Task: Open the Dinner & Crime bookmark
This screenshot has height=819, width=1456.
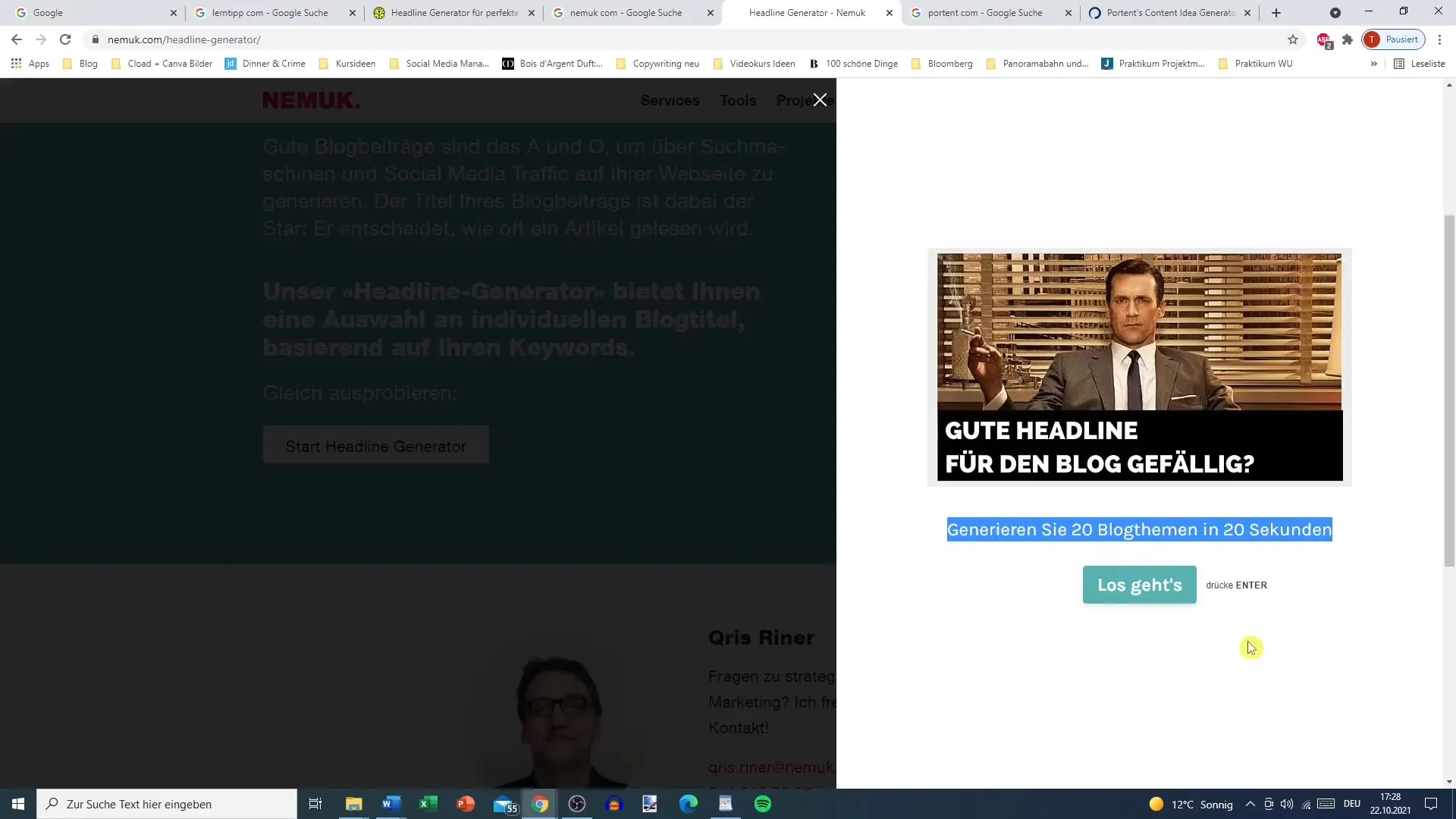Action: (x=265, y=64)
